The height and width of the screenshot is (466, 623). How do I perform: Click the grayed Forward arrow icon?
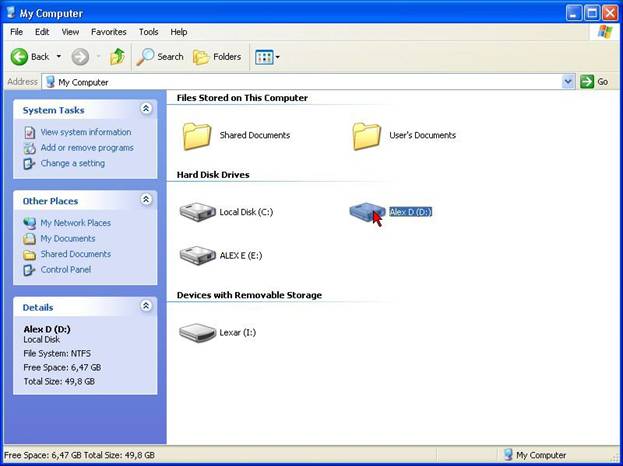[80, 57]
